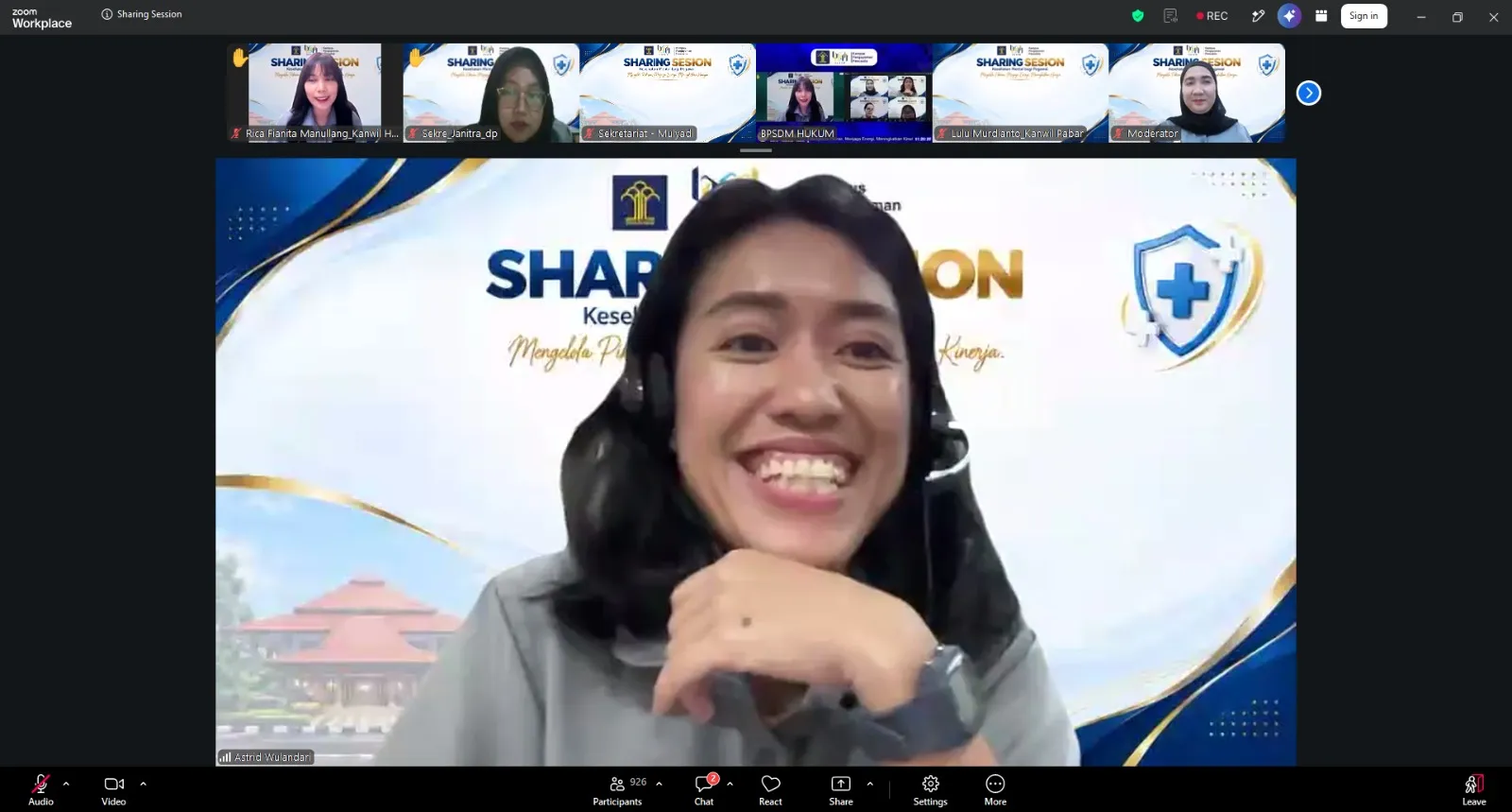Open the React emoji menu

pos(770,789)
